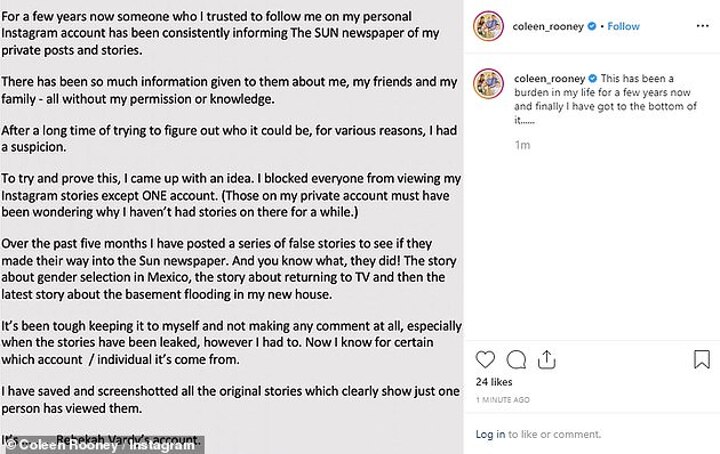
Task: Like the post with the heart icon
Action: [486, 358]
